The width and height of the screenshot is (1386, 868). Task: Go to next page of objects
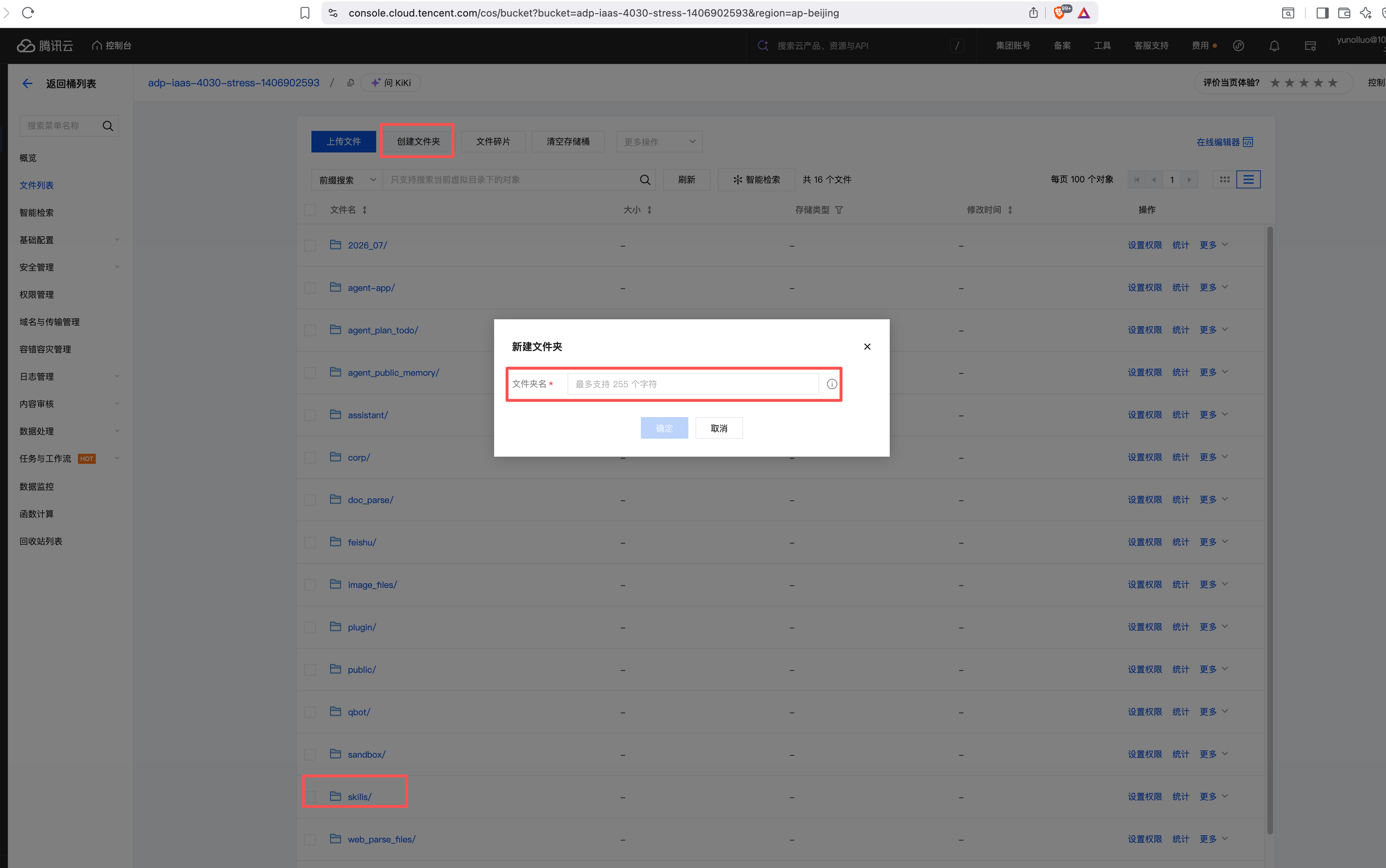coord(1189,180)
